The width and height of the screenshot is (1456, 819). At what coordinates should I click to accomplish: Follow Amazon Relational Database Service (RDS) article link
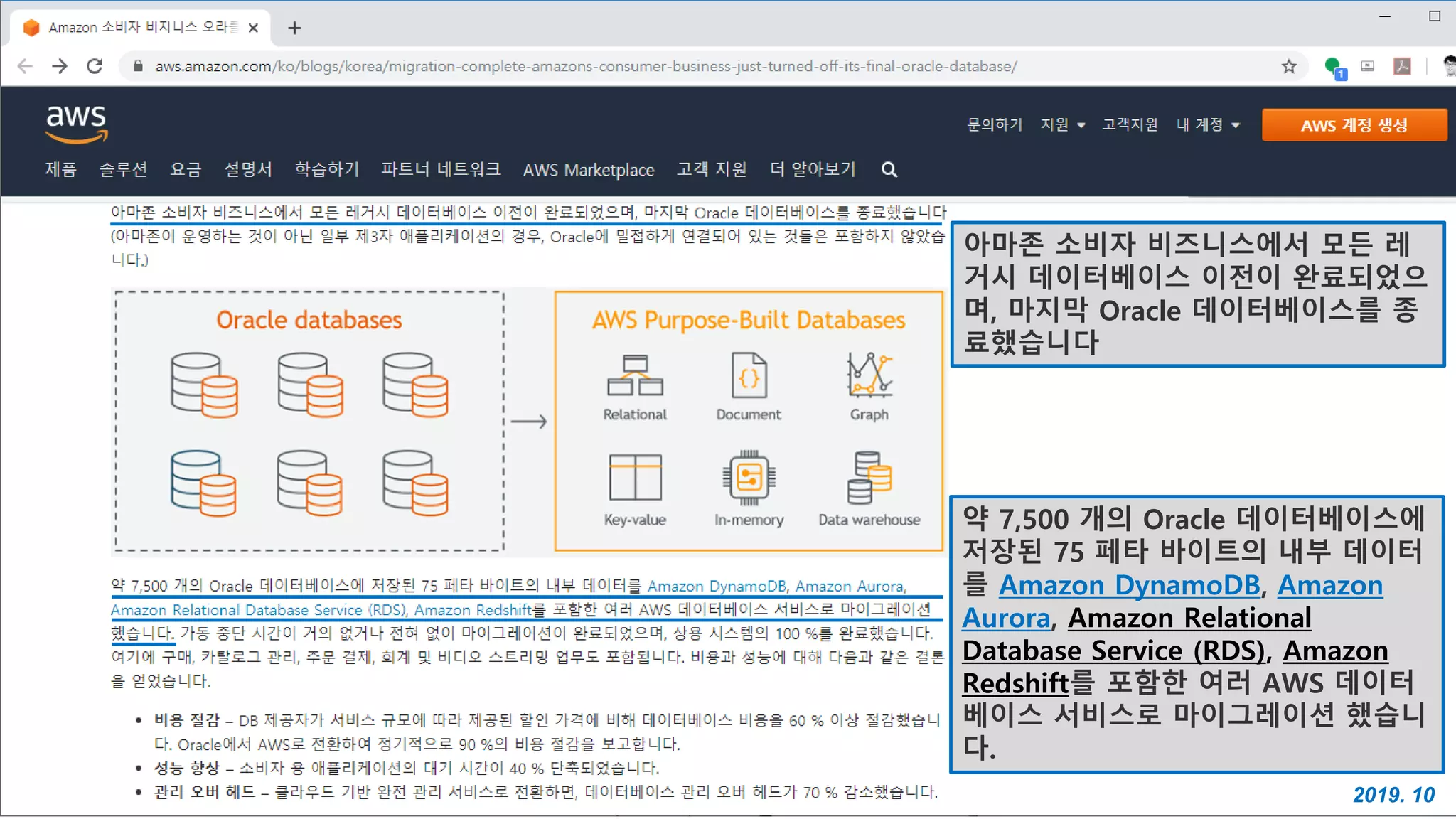pyautogui.click(x=258, y=610)
